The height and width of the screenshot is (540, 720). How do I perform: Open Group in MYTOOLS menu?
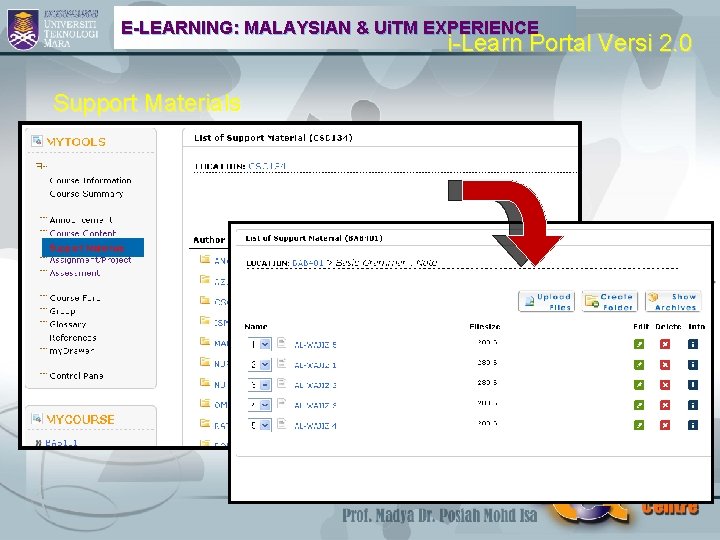(x=62, y=311)
